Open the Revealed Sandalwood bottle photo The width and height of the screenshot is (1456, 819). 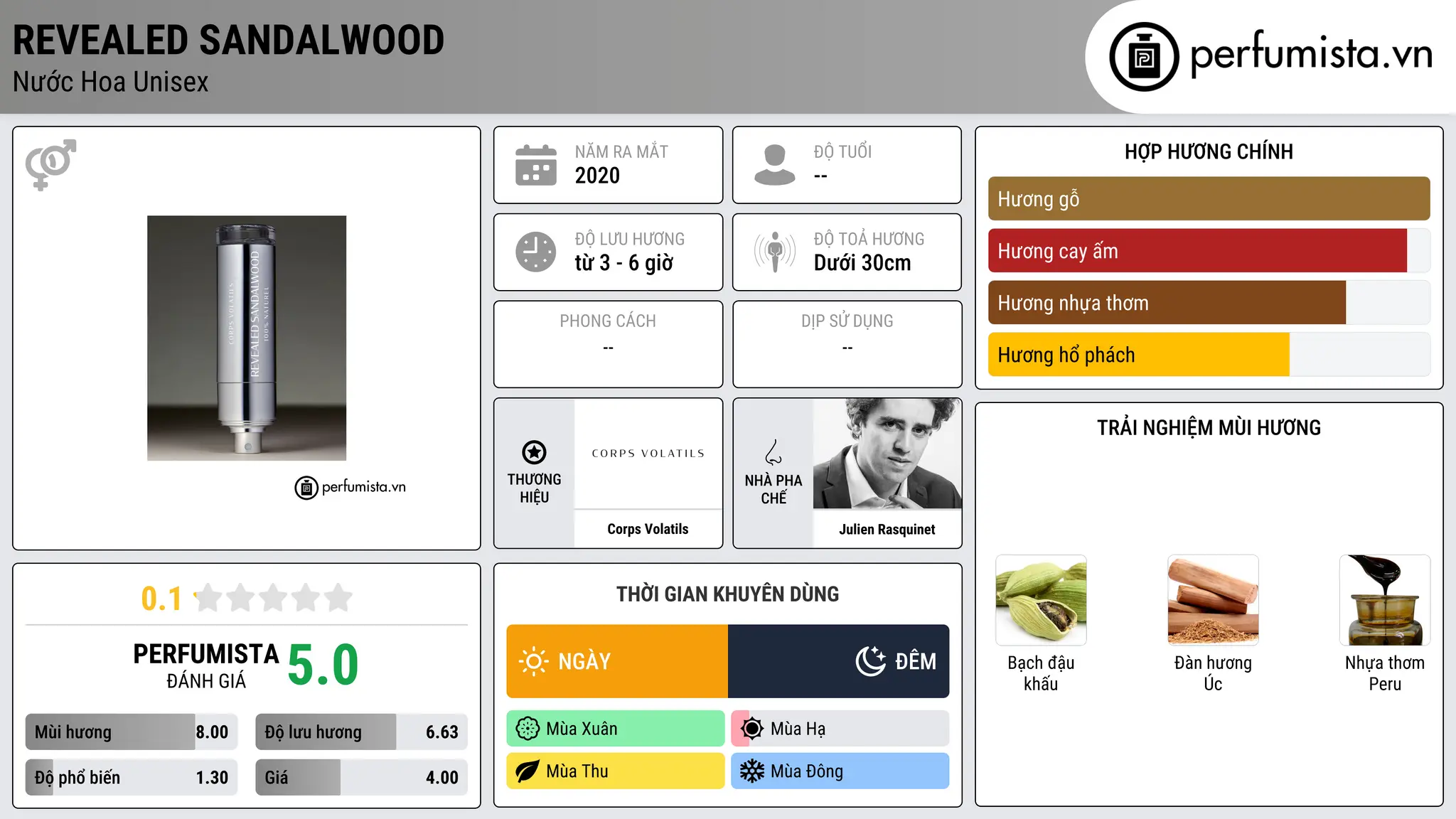247,338
